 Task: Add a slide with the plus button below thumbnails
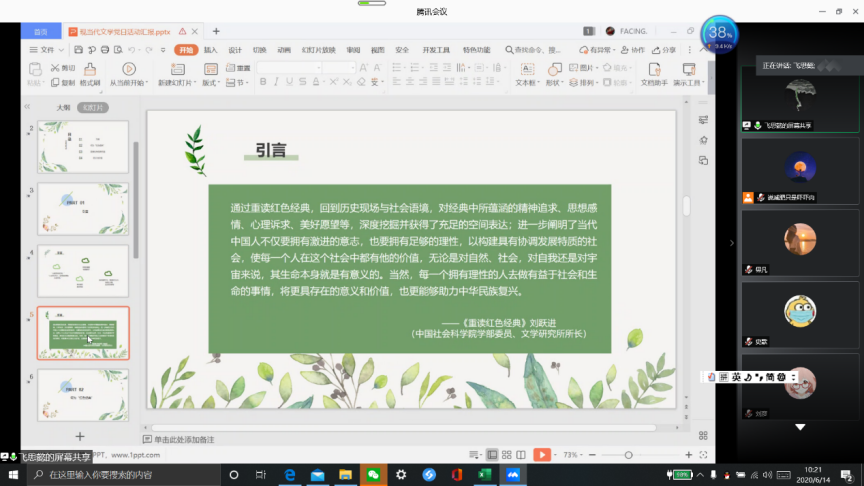(80, 437)
